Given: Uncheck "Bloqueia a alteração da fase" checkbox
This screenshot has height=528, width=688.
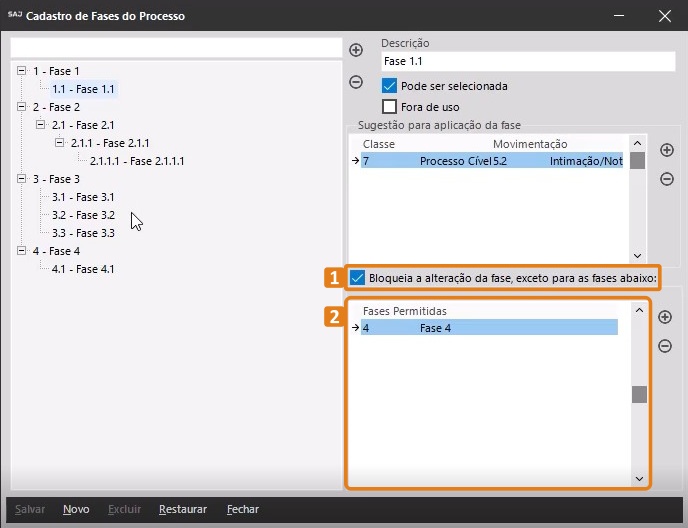Looking at the screenshot, I should click(x=358, y=277).
